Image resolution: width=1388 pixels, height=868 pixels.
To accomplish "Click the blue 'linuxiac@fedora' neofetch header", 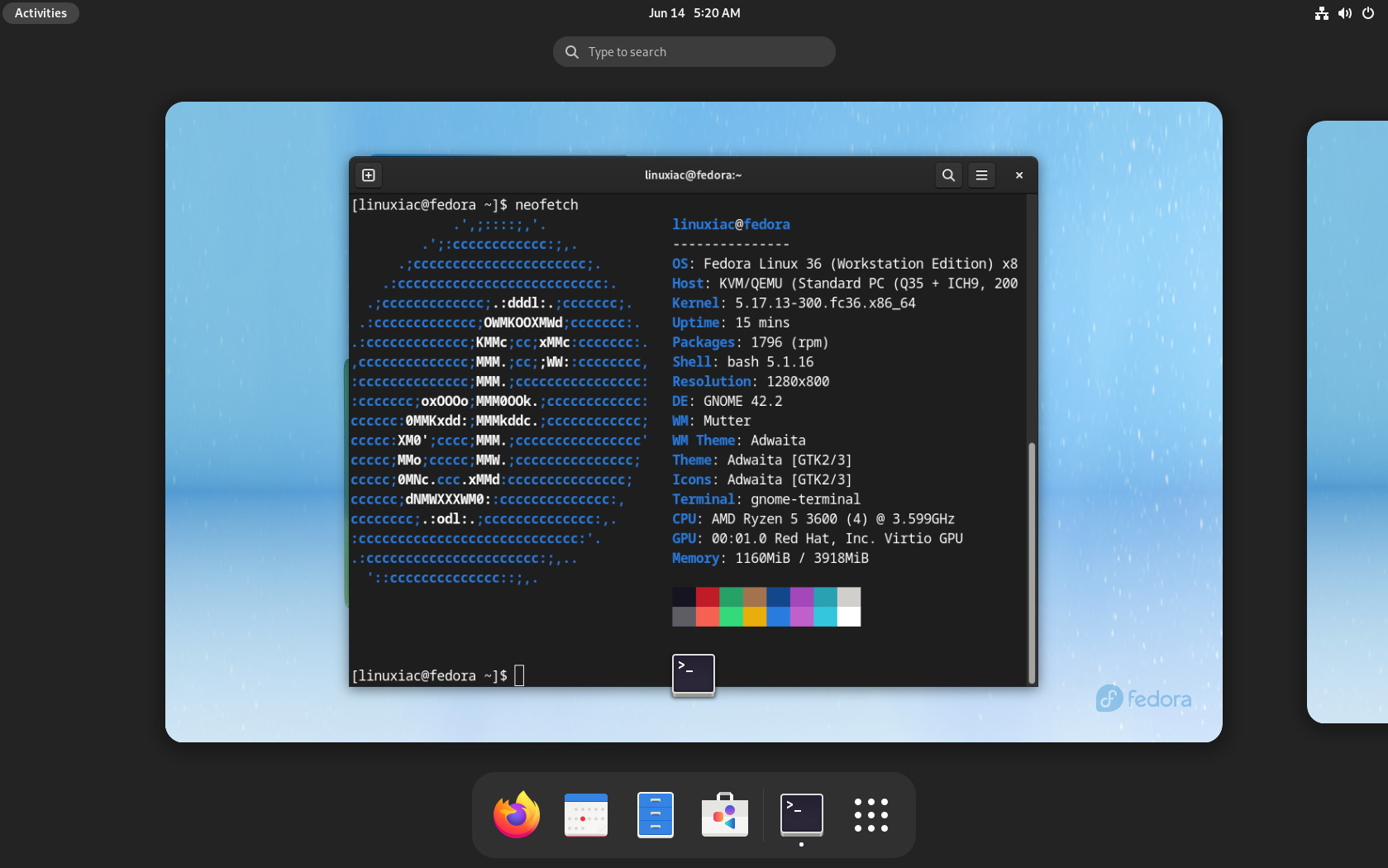I will (731, 225).
